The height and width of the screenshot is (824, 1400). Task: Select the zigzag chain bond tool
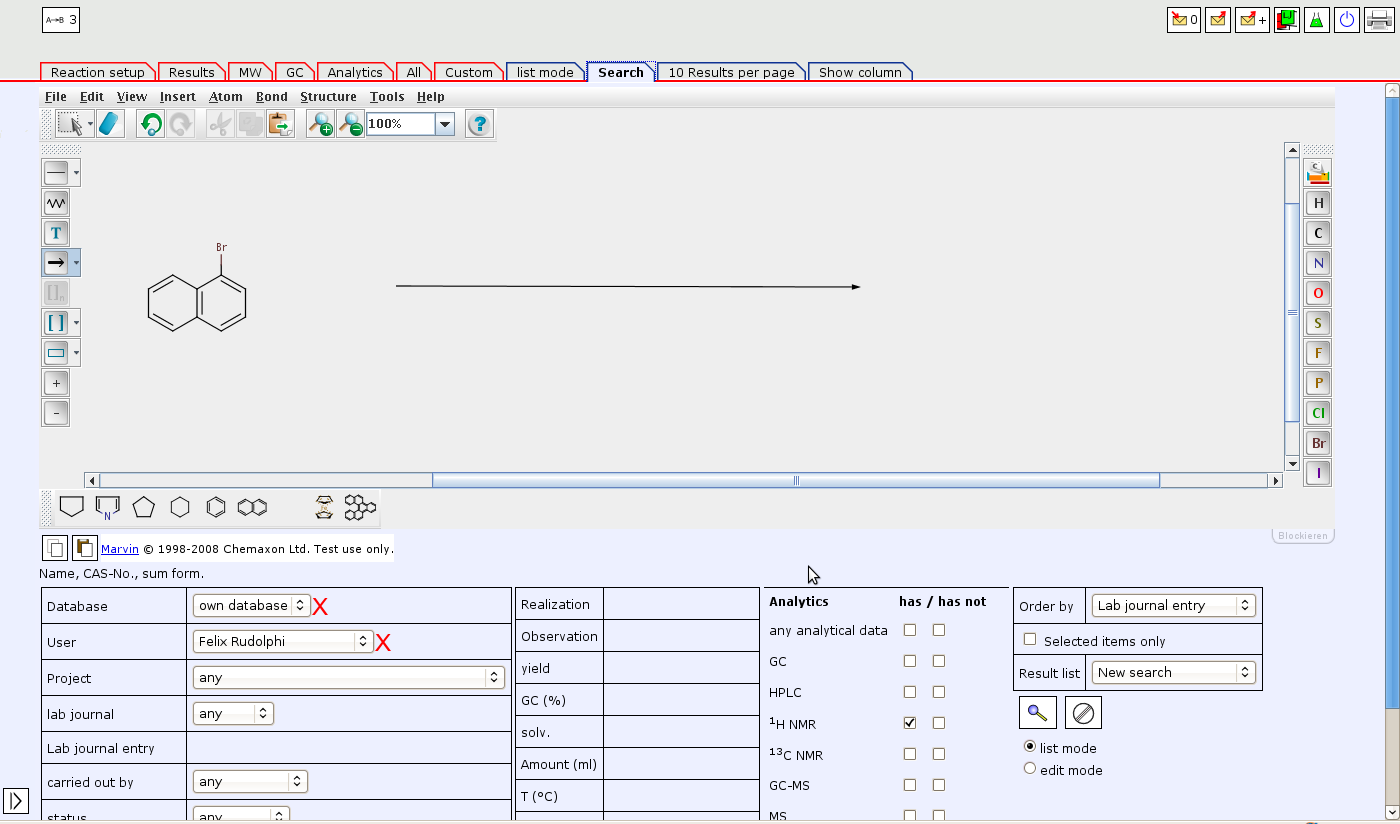[x=56, y=203]
